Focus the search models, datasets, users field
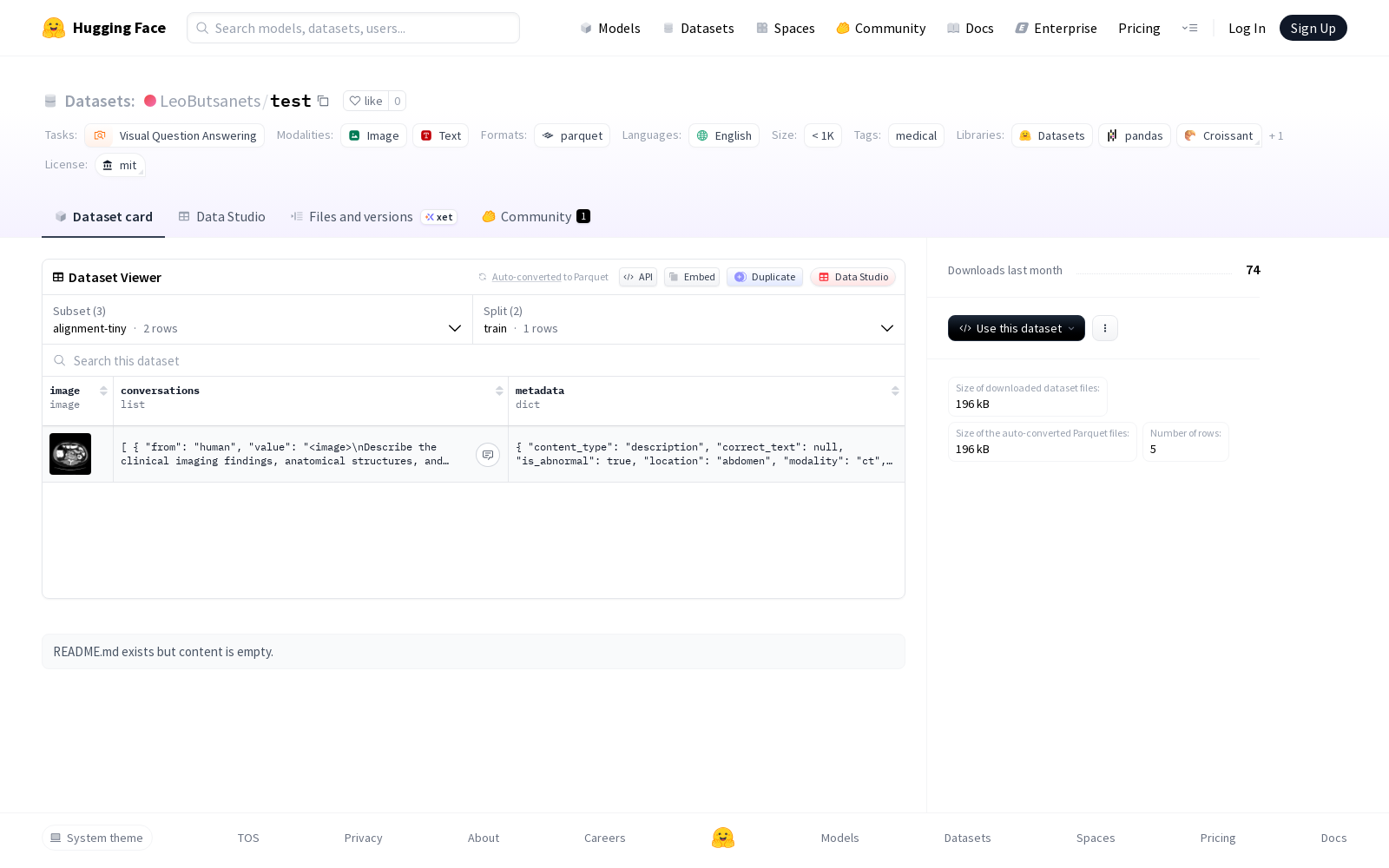The height and width of the screenshot is (868, 1389). pyautogui.click(x=353, y=28)
